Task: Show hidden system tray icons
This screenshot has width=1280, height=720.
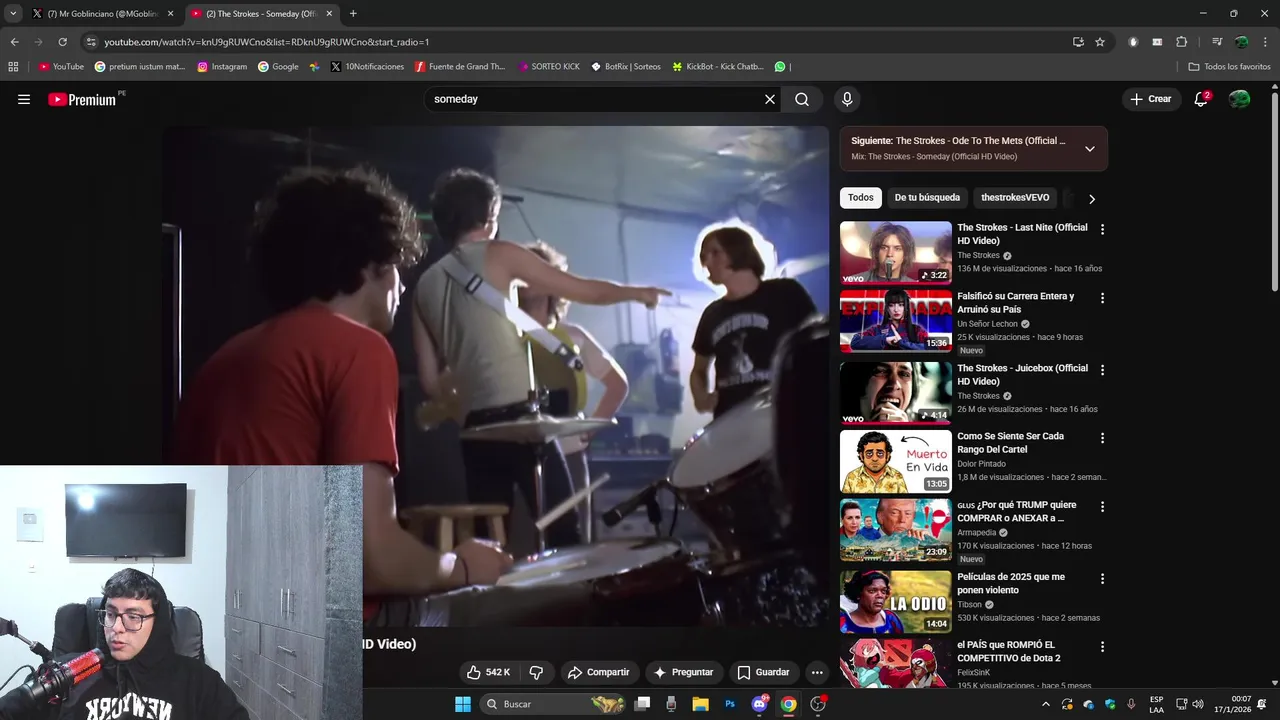Action: pyautogui.click(x=1046, y=704)
